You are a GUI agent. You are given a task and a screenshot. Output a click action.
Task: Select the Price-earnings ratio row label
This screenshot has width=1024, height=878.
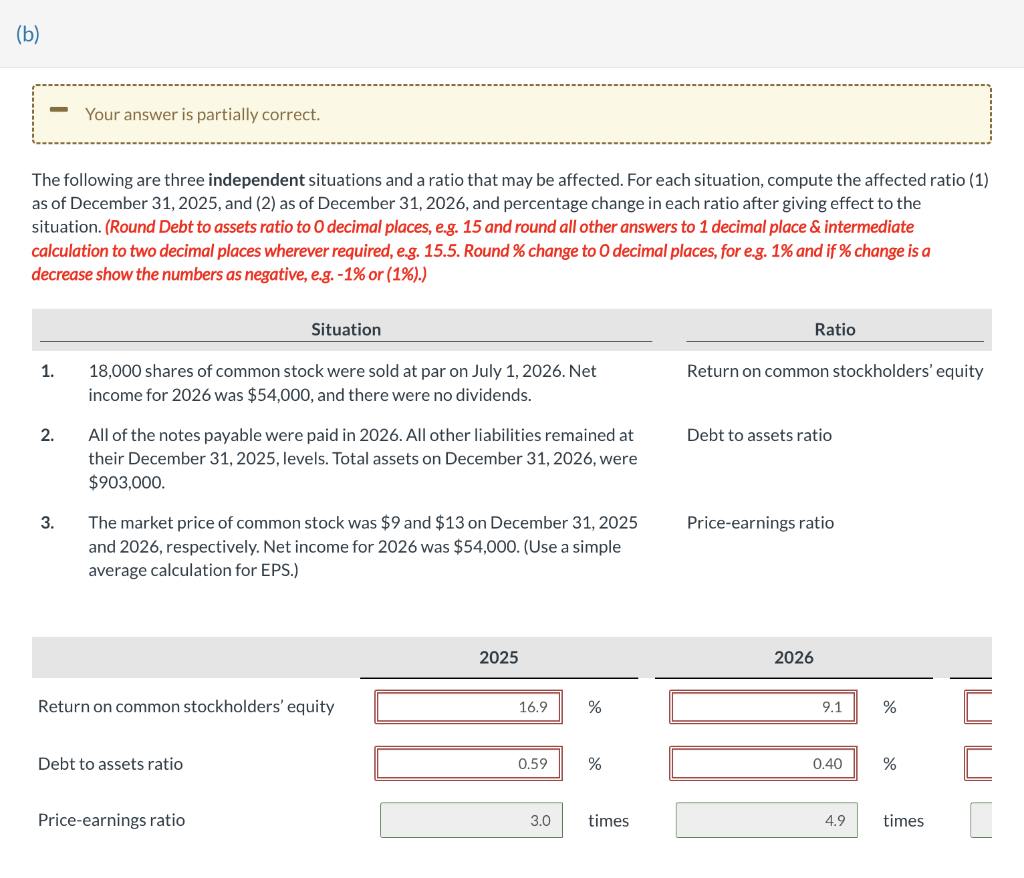[x=111, y=820]
